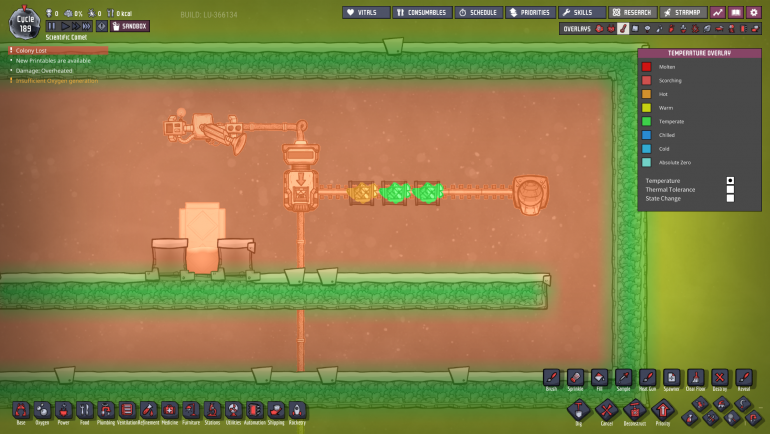
Task: Select the sandbox Heat Gun tool
Action: point(647,378)
